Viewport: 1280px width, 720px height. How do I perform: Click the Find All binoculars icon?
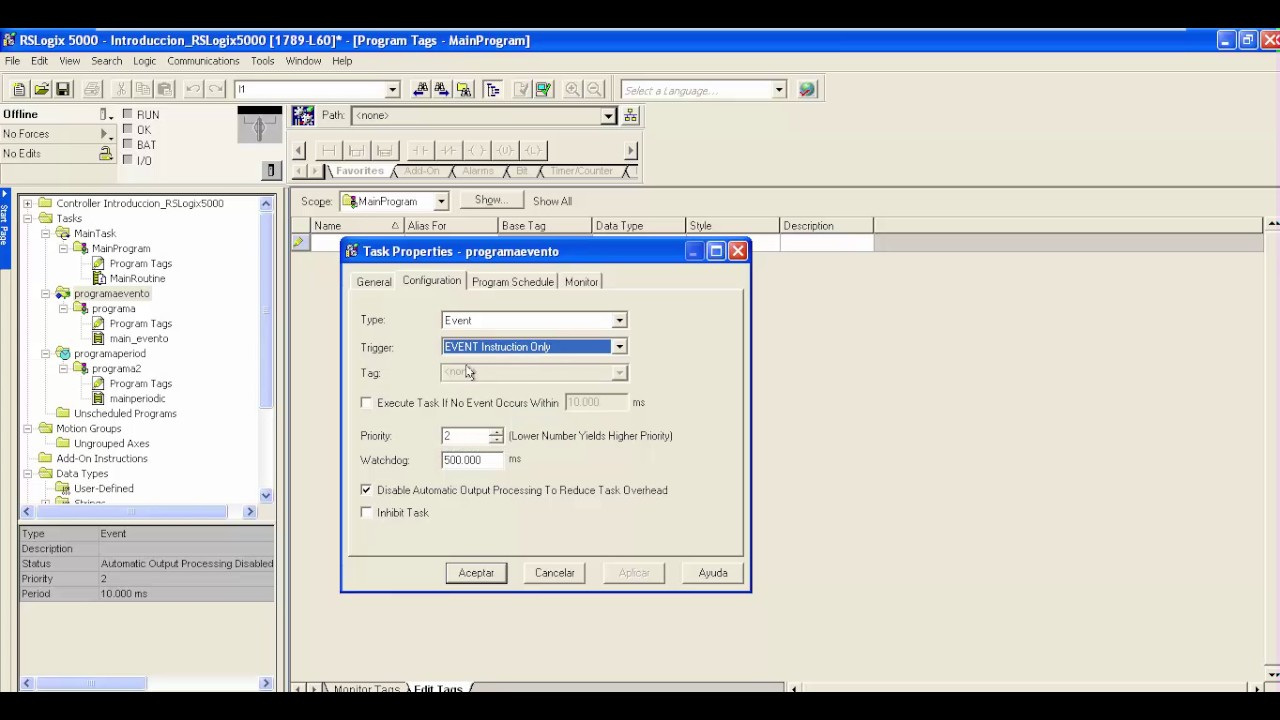point(464,90)
